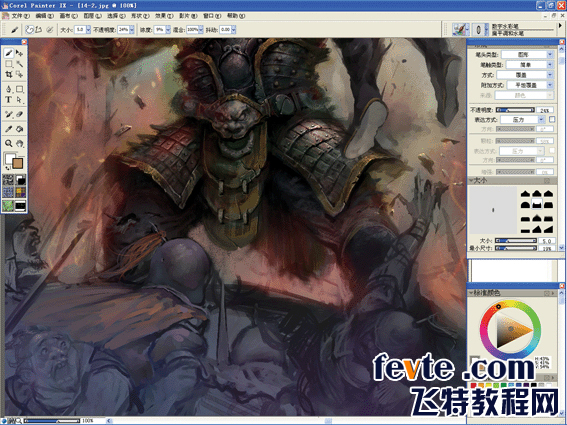Adjust the 最小尺寸 slider
This screenshot has width=567, height=425.
pos(516,248)
